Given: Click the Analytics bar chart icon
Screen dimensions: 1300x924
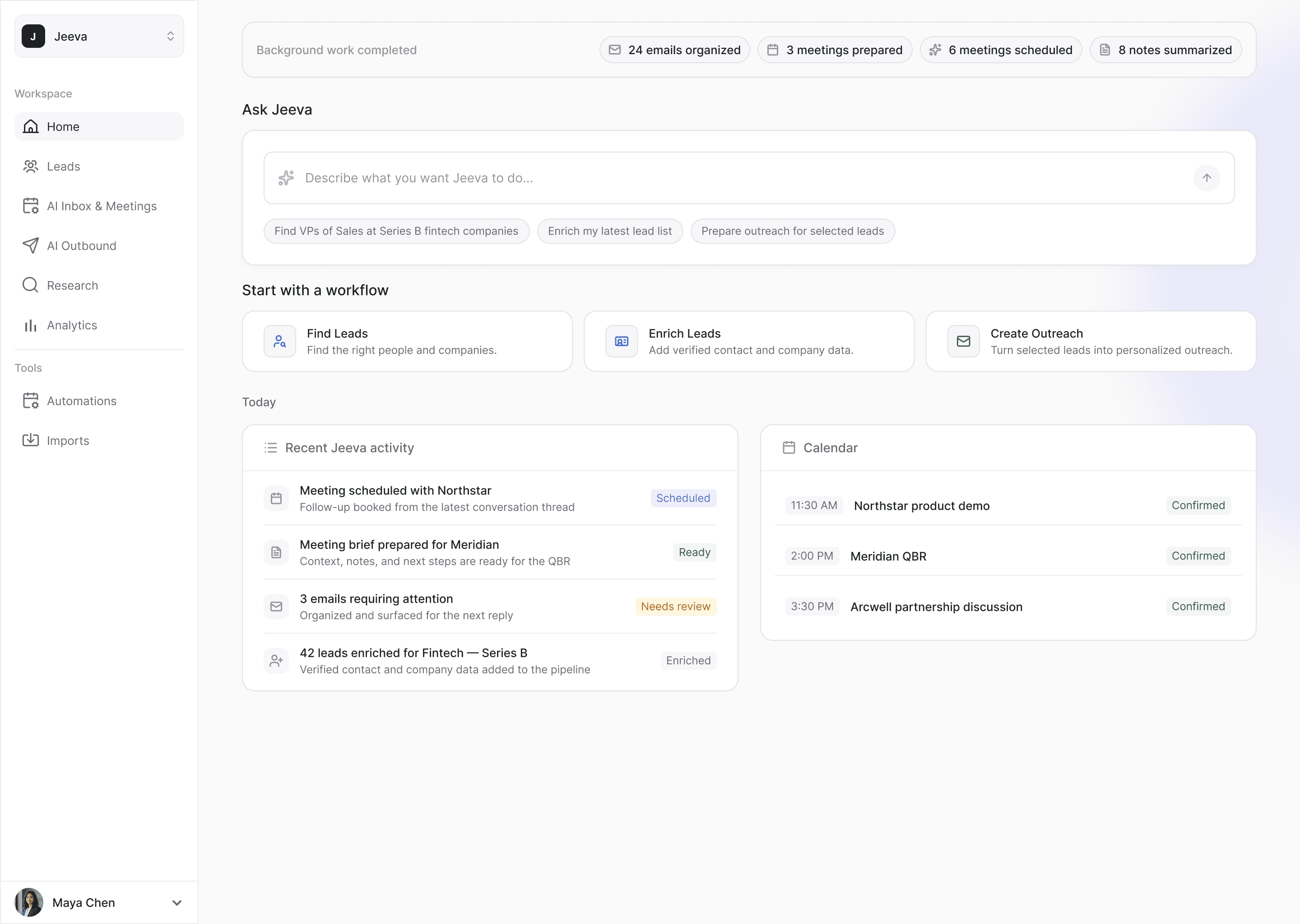Looking at the screenshot, I should (x=30, y=325).
